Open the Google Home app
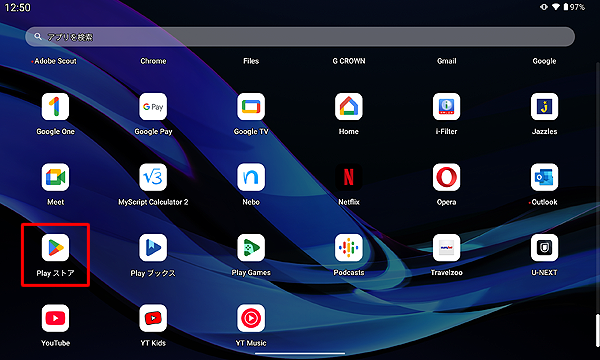The width and height of the screenshot is (600, 360). click(x=349, y=107)
